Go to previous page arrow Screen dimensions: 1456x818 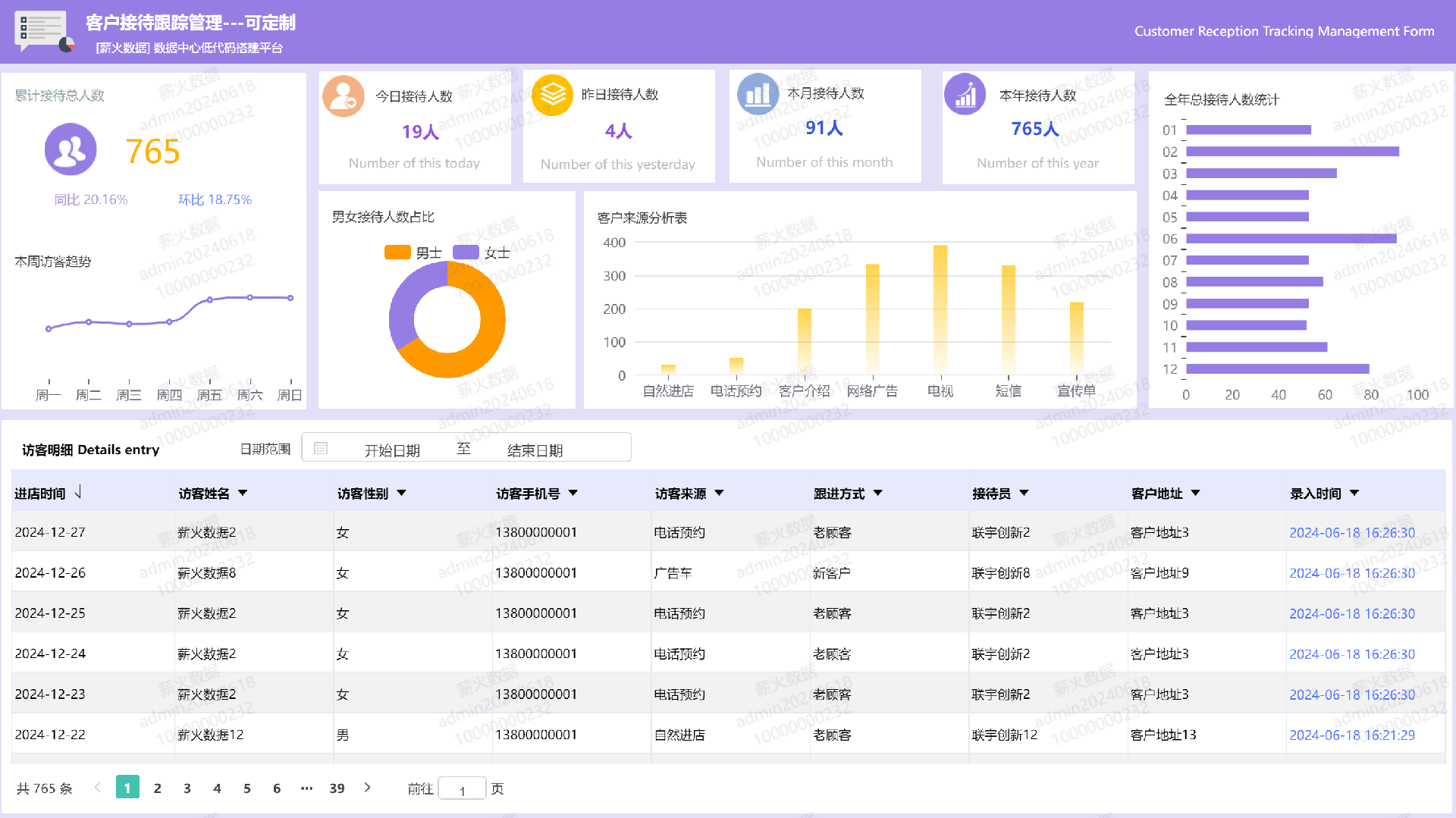click(97, 788)
